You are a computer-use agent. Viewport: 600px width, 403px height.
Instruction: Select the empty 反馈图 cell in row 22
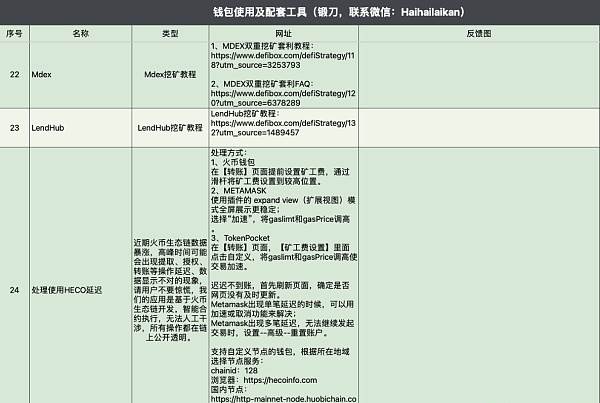tap(479, 75)
